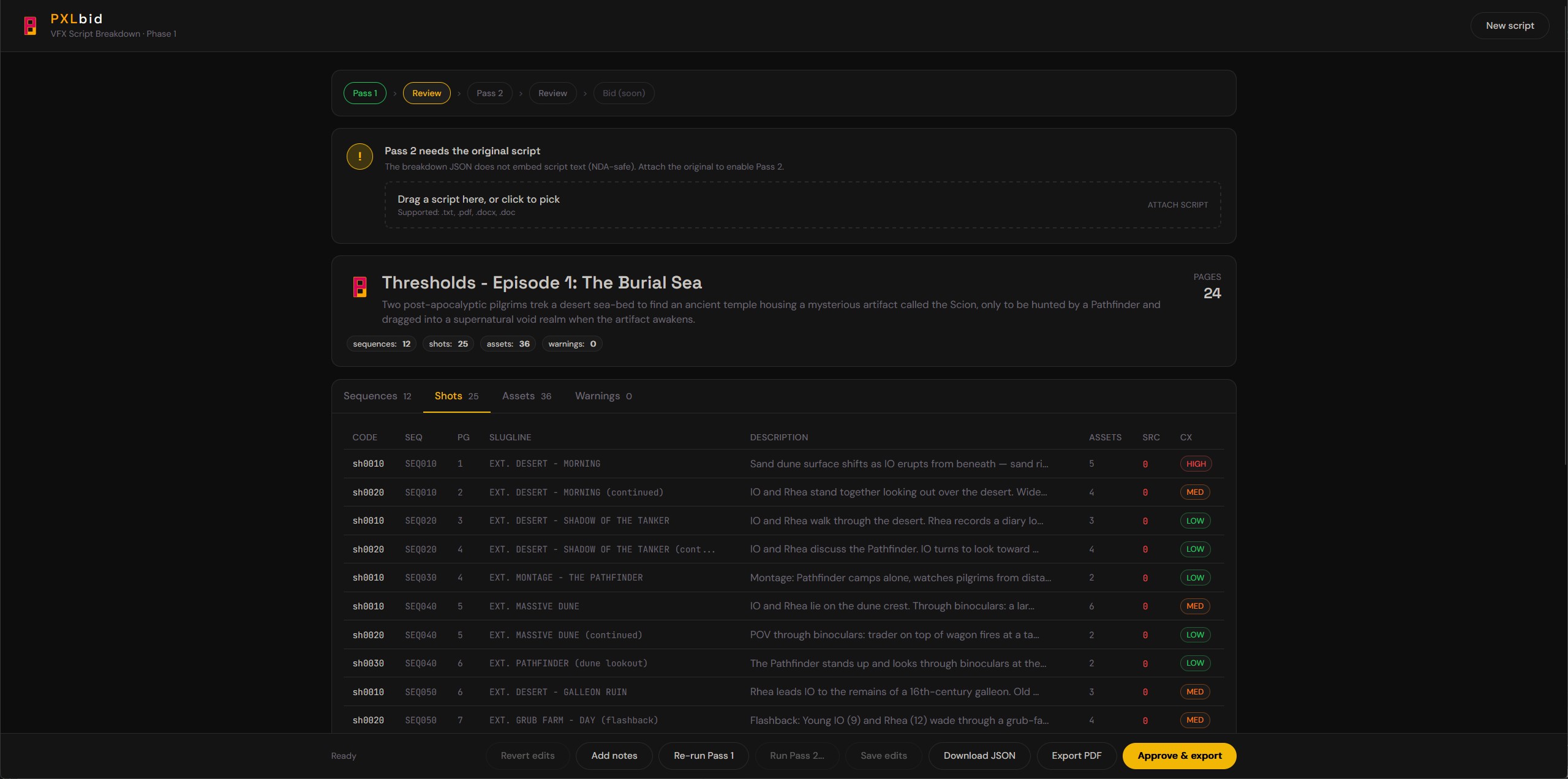The height and width of the screenshot is (779, 1568).
Task: Start a New script
Action: [x=1509, y=26]
